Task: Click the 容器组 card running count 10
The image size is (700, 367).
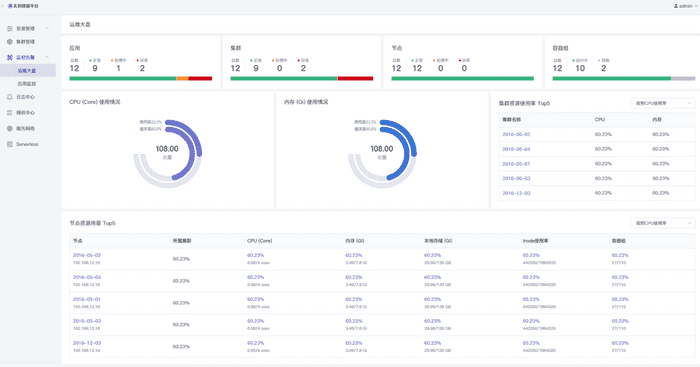Action: pyautogui.click(x=580, y=68)
